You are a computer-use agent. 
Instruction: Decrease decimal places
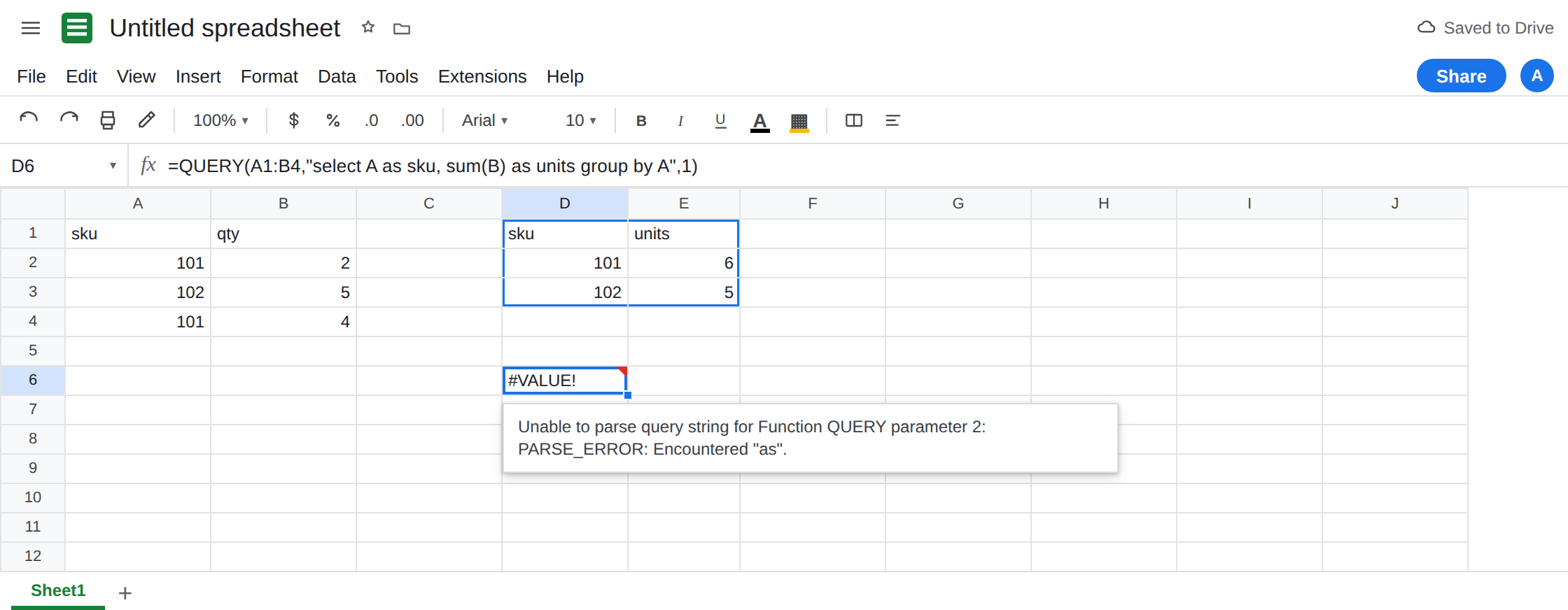point(371,120)
